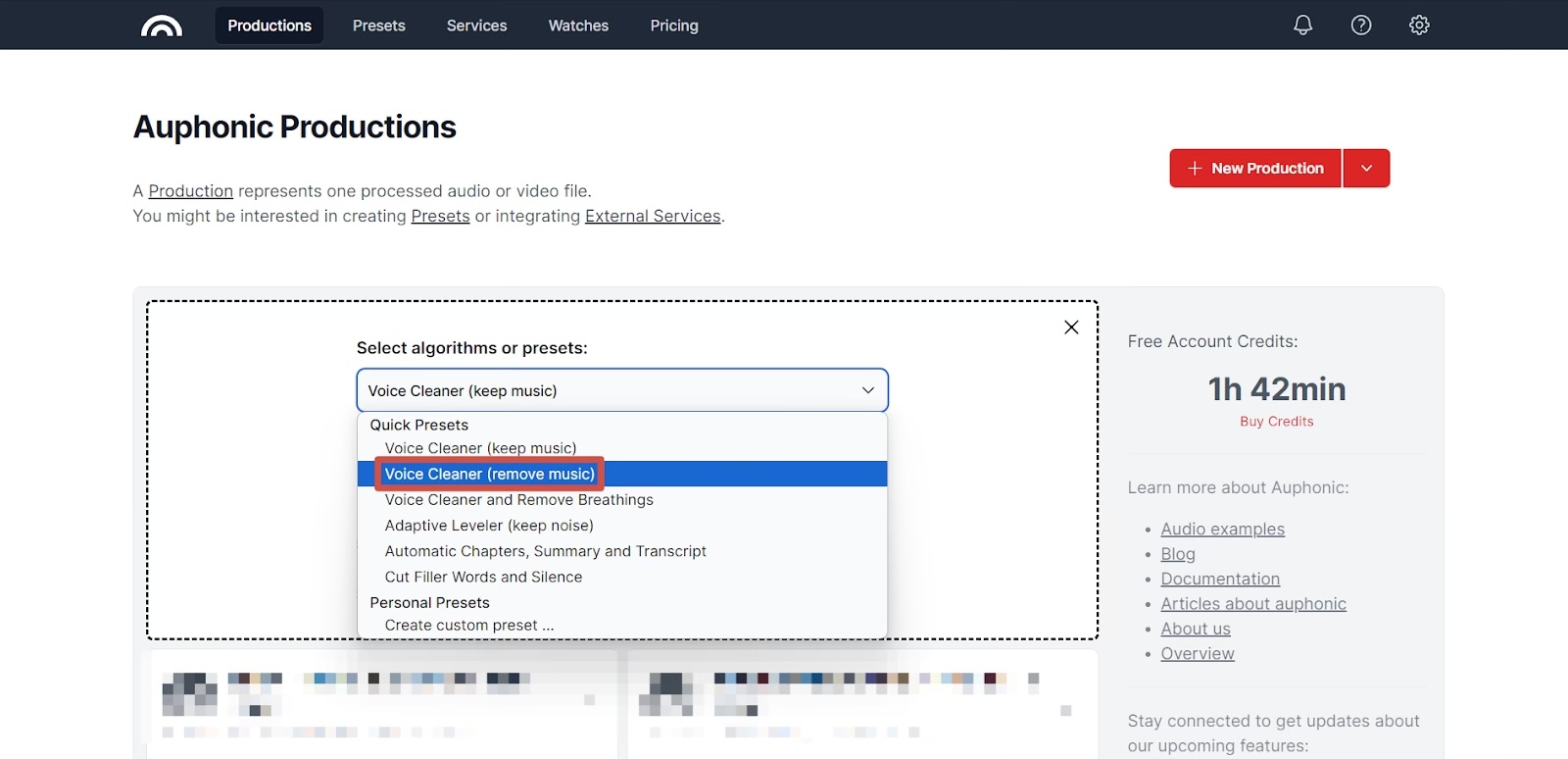Image resolution: width=1568 pixels, height=759 pixels.
Task: Click the Buy Credits link
Action: (1276, 422)
